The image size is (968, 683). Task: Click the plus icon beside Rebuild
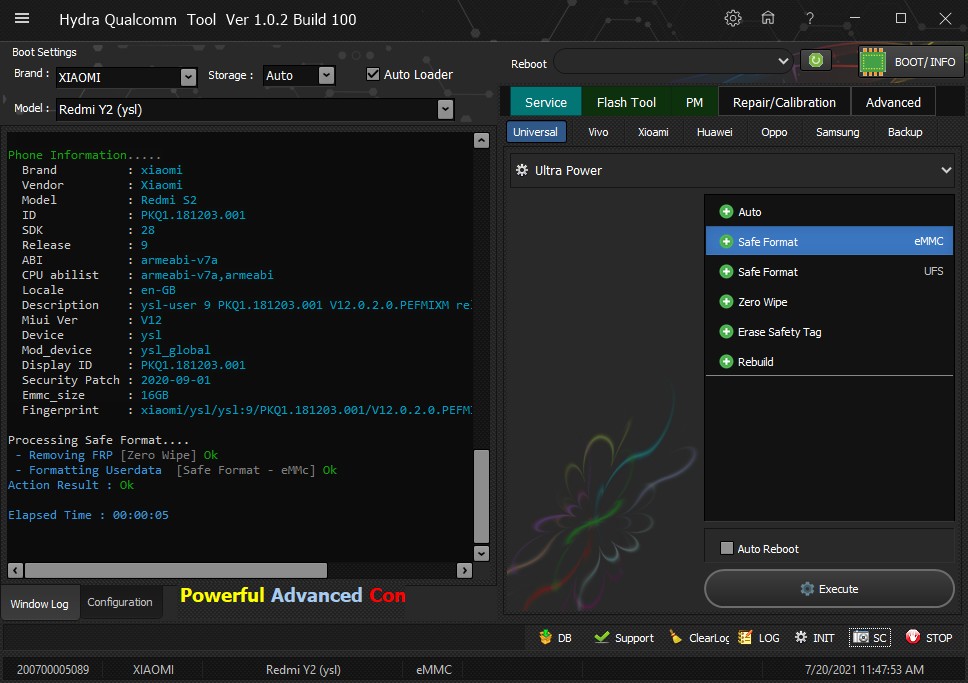(x=726, y=362)
